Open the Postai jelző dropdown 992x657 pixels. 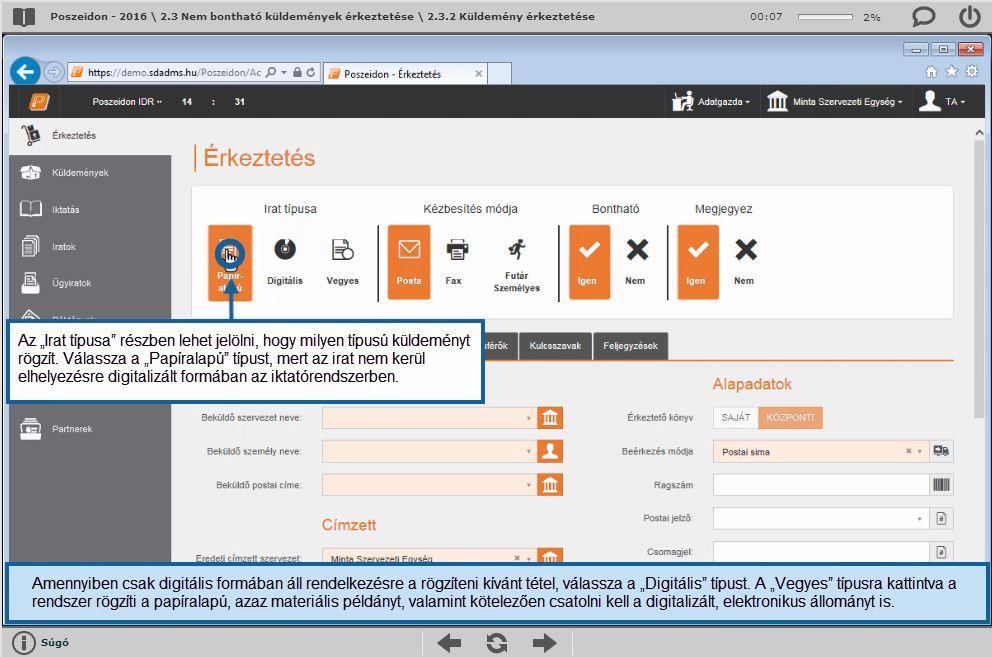[x=920, y=518]
